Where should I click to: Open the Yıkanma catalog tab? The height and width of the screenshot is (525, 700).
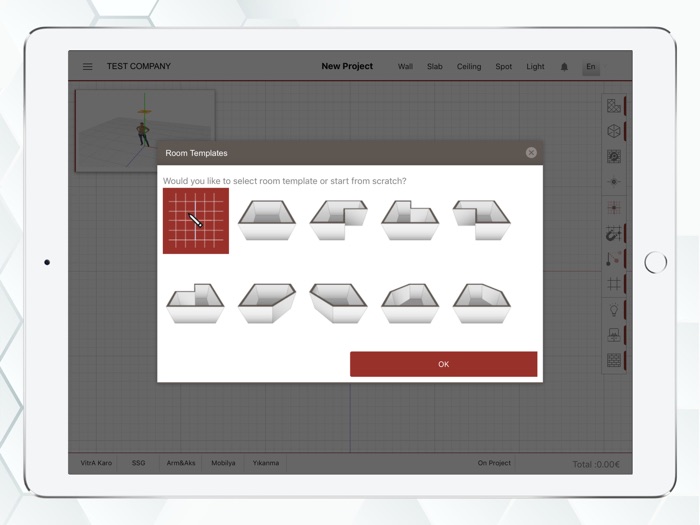coord(266,463)
